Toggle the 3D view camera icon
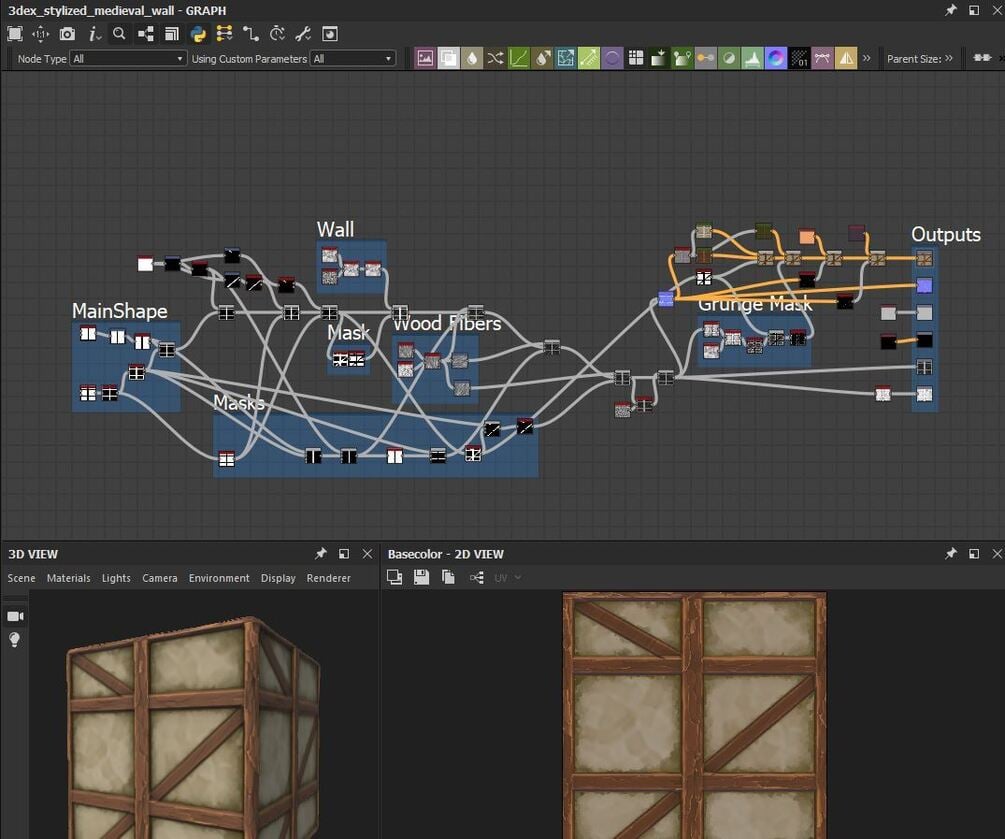The height and width of the screenshot is (839, 1005). 15,616
